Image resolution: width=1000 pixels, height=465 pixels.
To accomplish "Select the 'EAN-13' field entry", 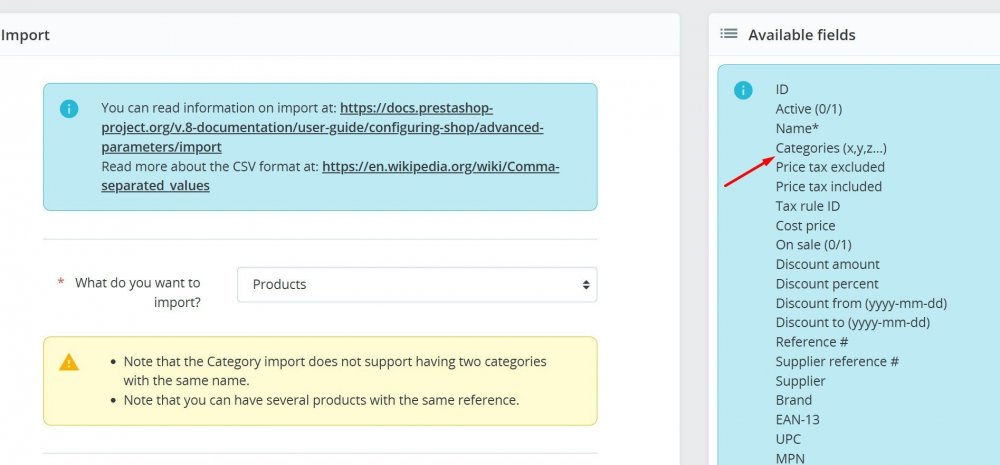I will (797, 420).
